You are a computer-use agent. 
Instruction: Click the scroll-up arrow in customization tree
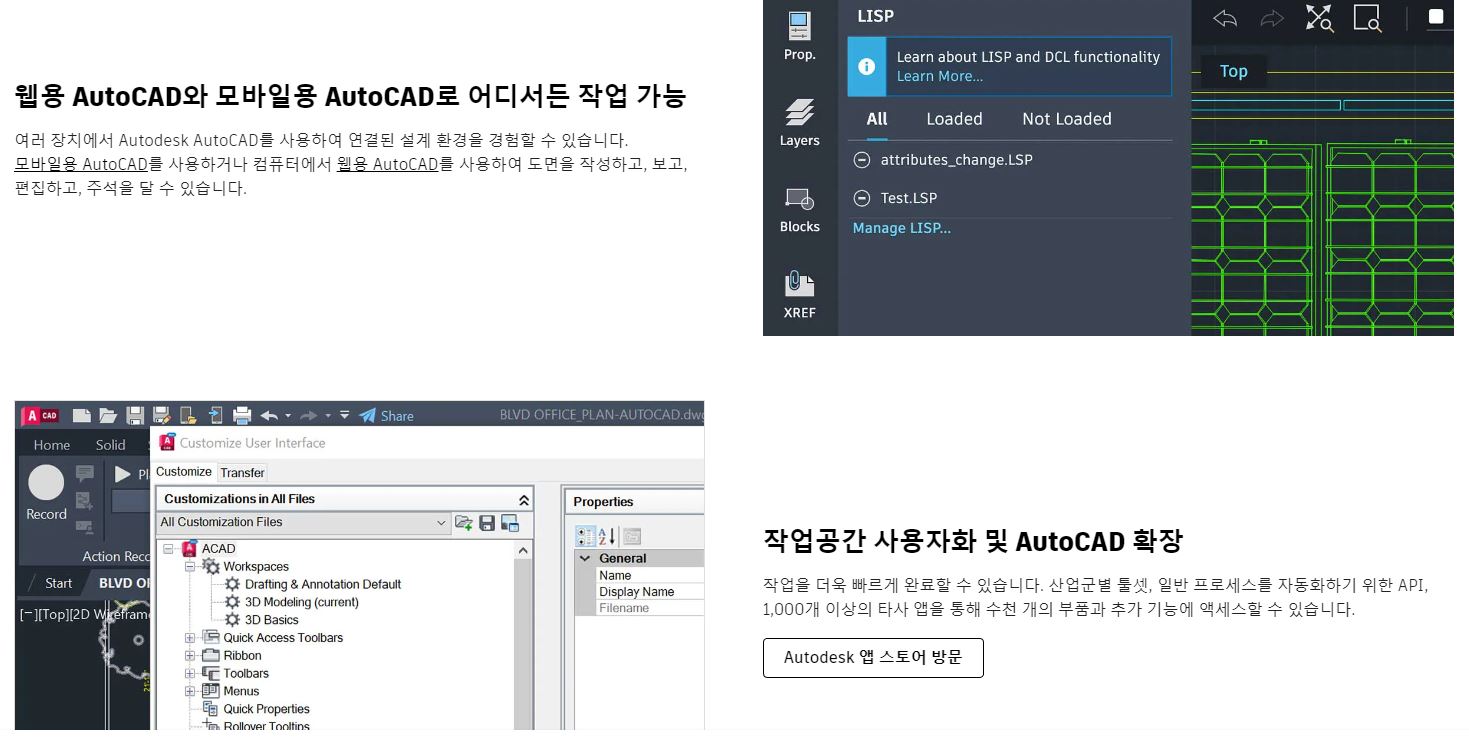(x=523, y=550)
